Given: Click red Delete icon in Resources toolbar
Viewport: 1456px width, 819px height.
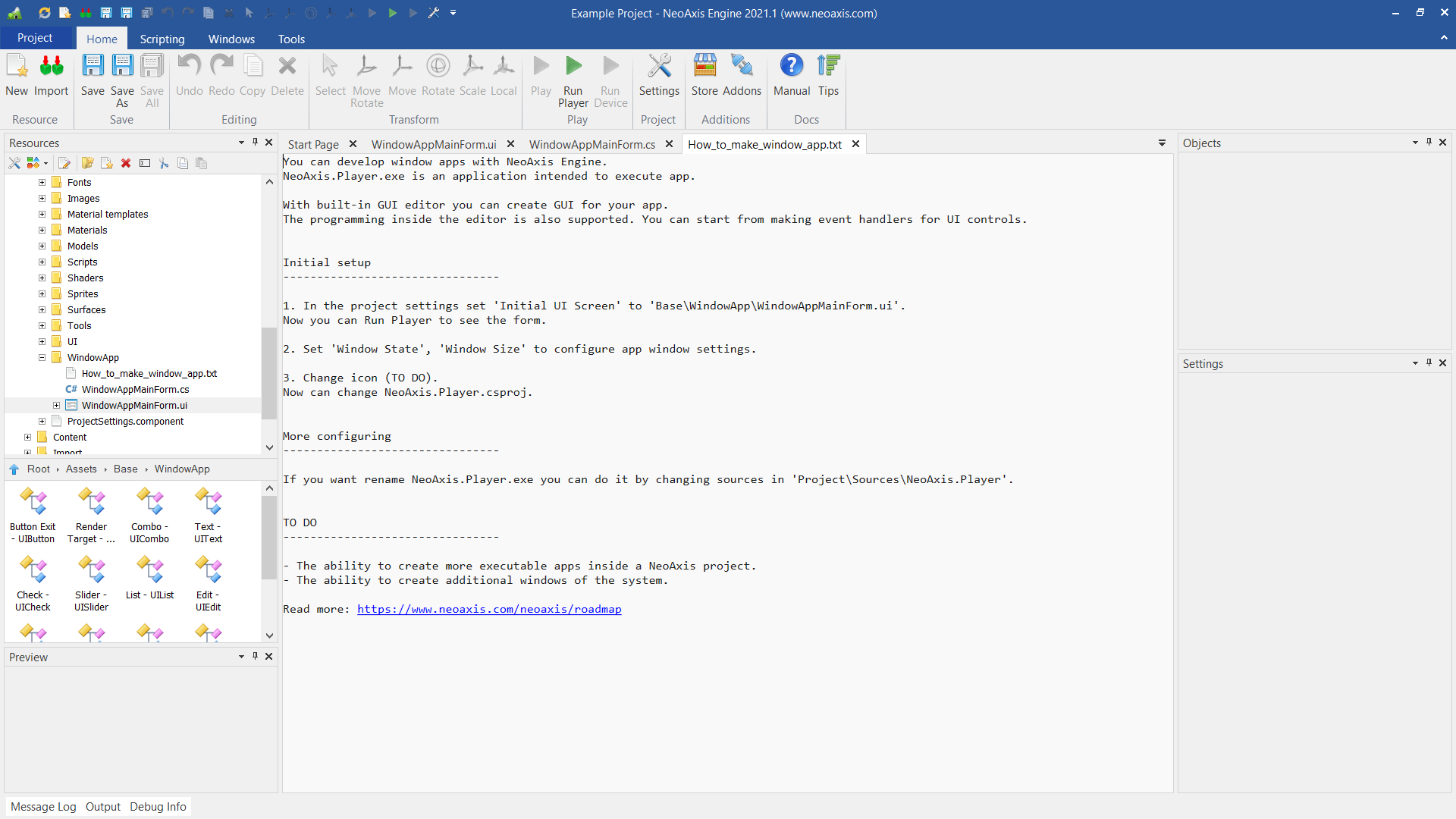Looking at the screenshot, I should point(126,163).
